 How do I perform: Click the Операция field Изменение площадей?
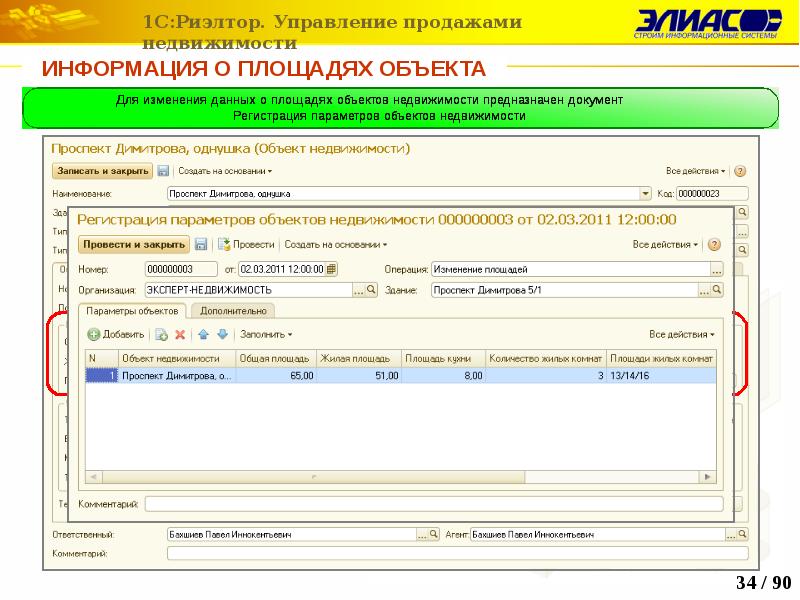pos(571,269)
